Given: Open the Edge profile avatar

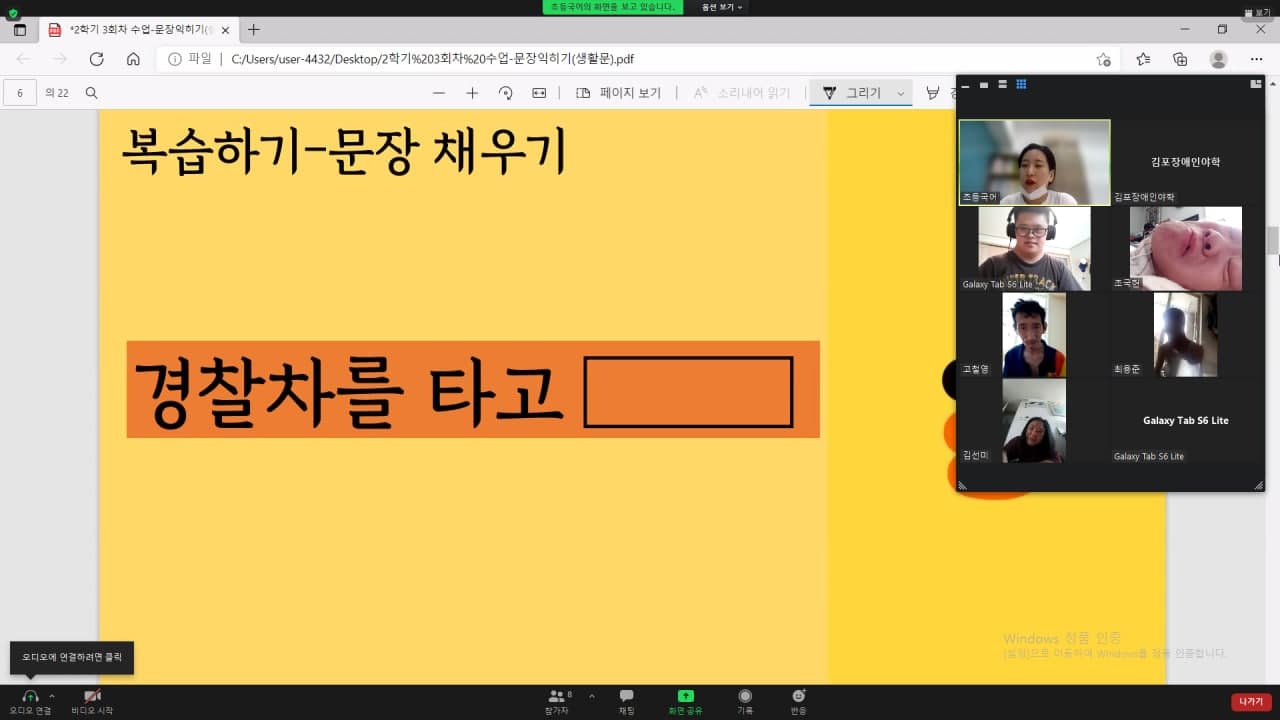Looking at the screenshot, I should (1218, 59).
